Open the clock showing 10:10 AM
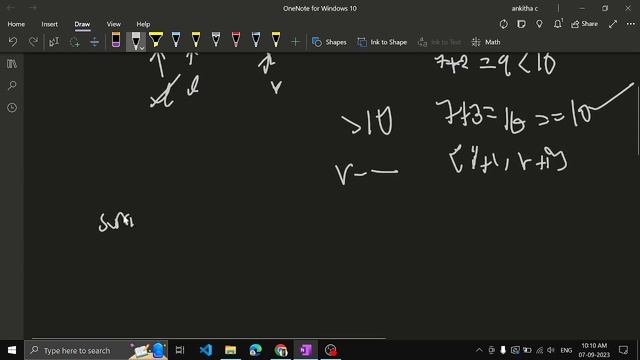 point(594,350)
